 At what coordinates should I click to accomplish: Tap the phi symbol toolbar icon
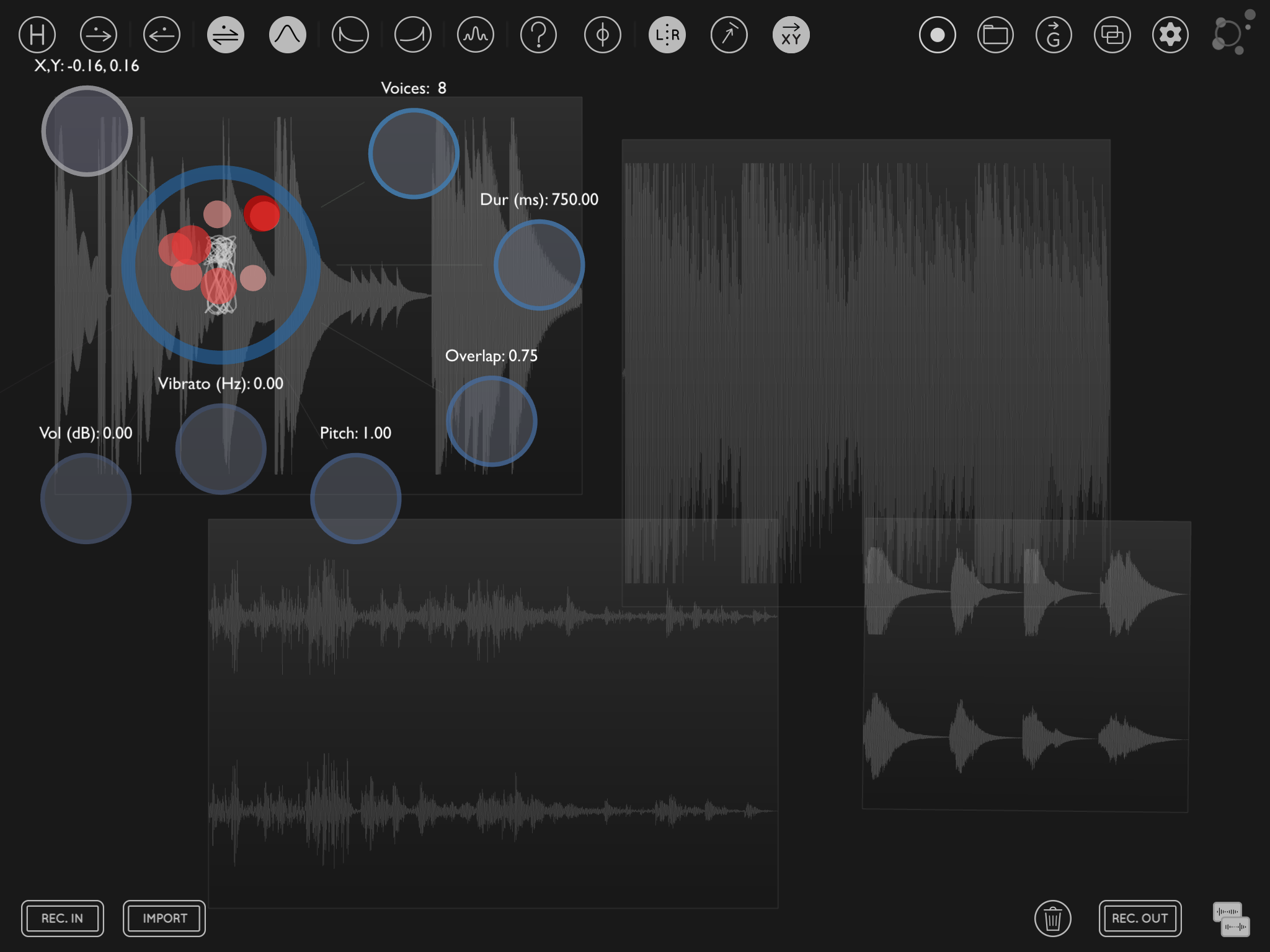[602, 35]
